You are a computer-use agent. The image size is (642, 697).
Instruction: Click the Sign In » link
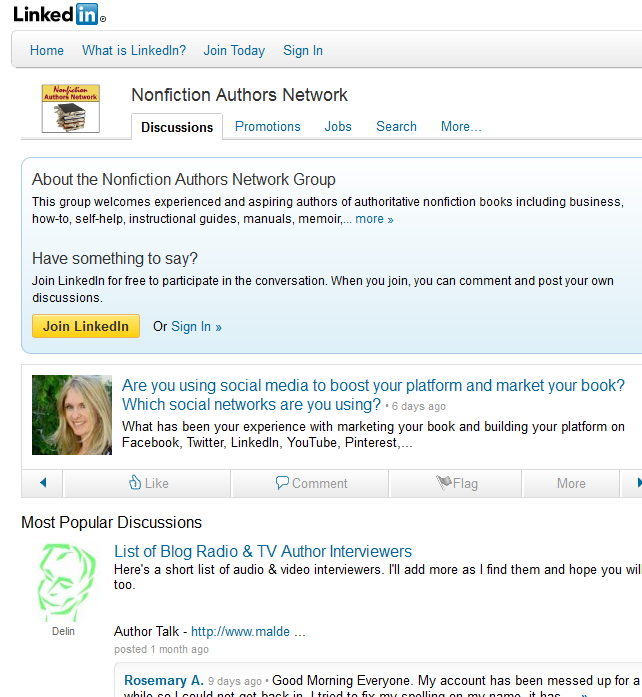(196, 327)
